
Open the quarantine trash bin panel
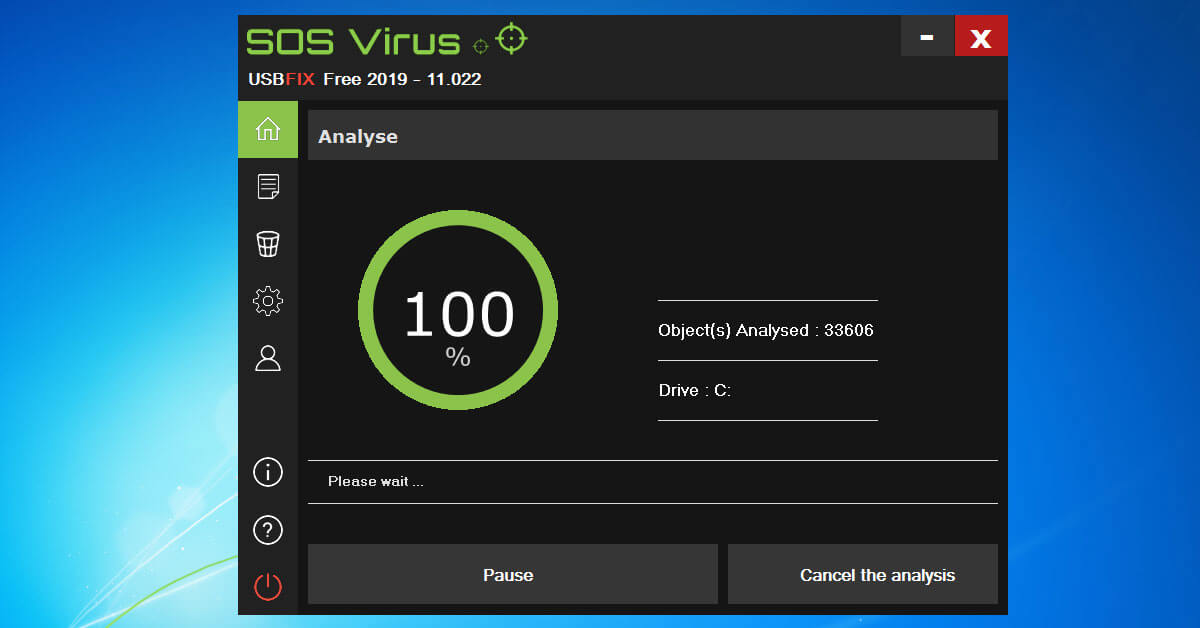(267, 243)
